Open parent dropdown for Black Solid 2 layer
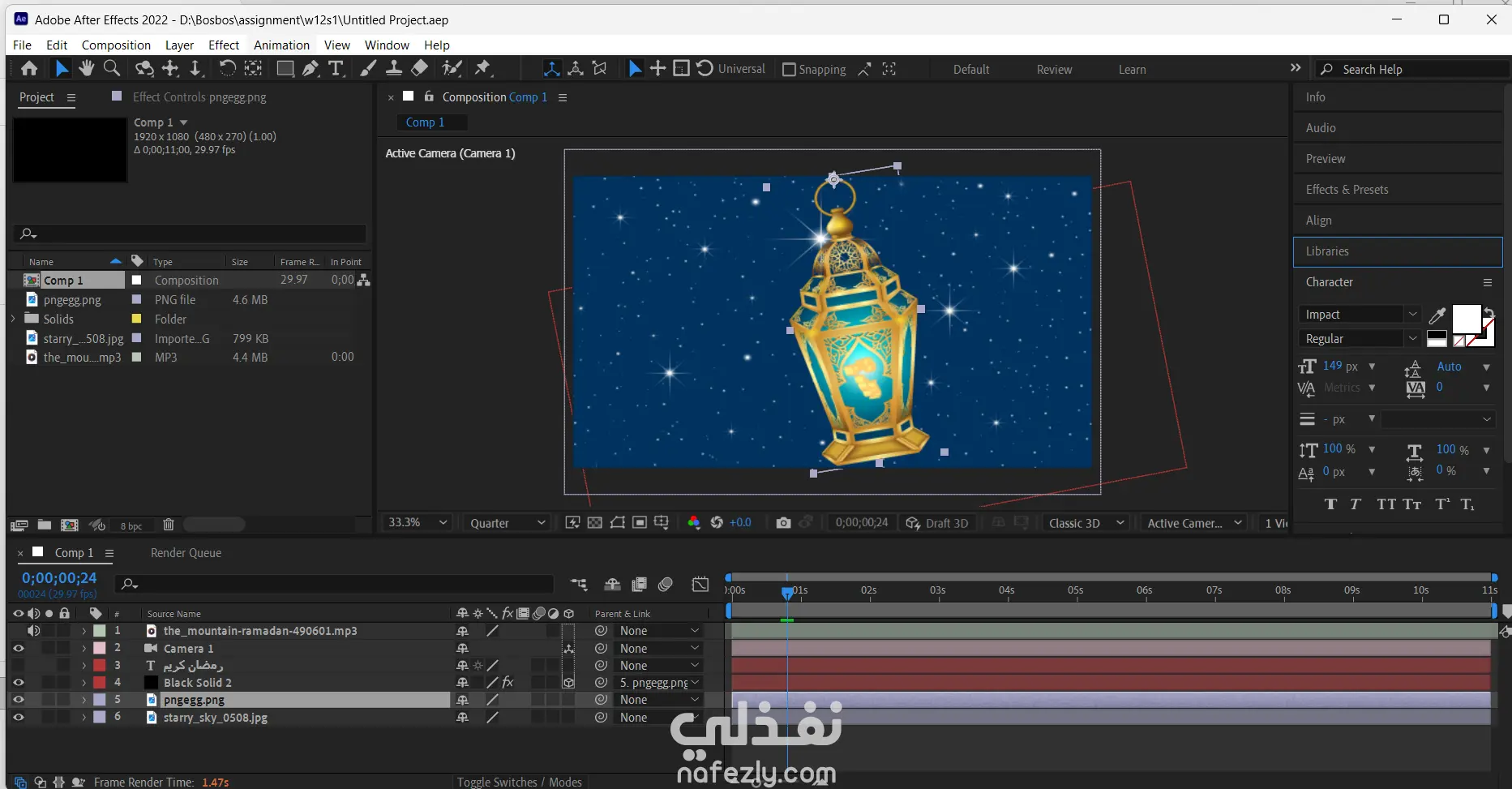This screenshot has width=1512, height=789. click(659, 683)
